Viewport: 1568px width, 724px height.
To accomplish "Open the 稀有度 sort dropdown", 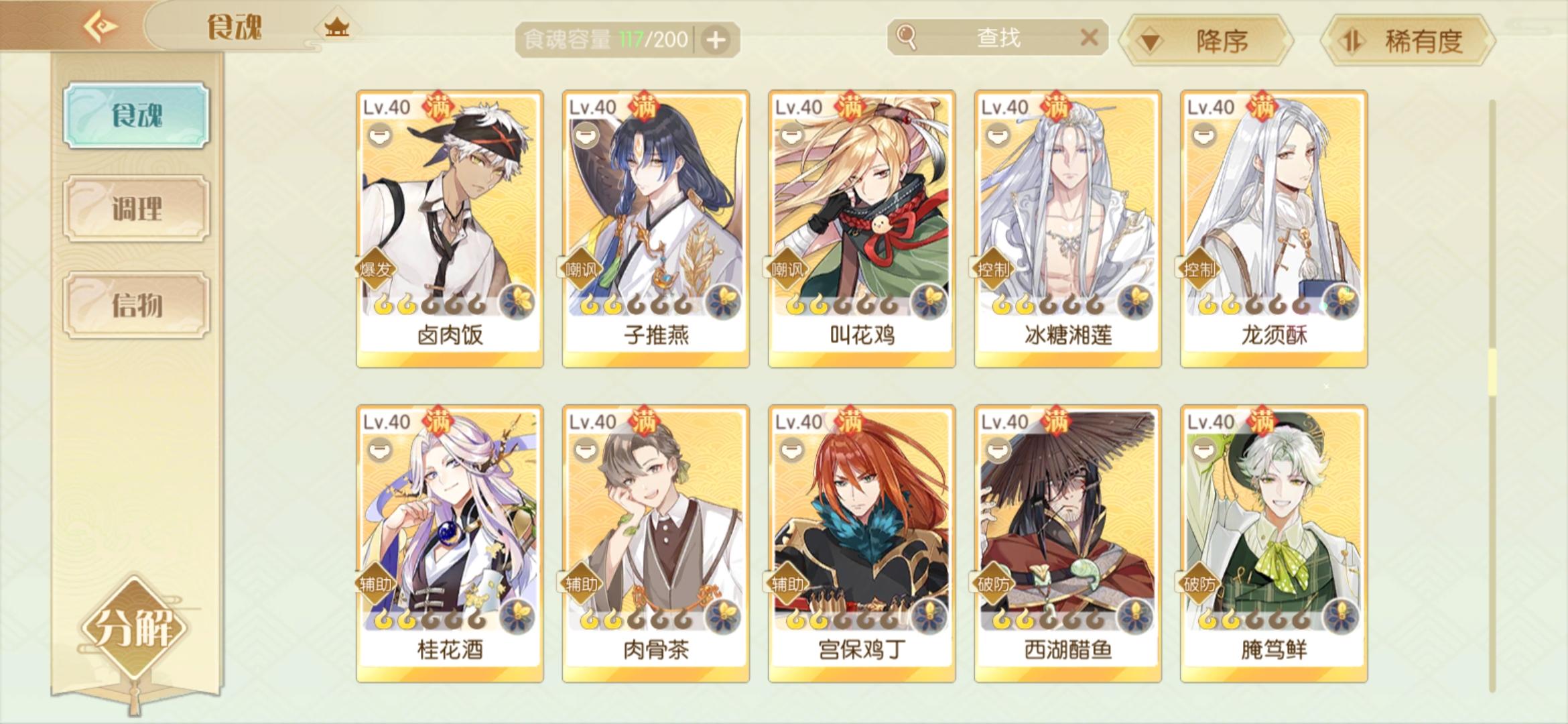I will (x=1408, y=41).
